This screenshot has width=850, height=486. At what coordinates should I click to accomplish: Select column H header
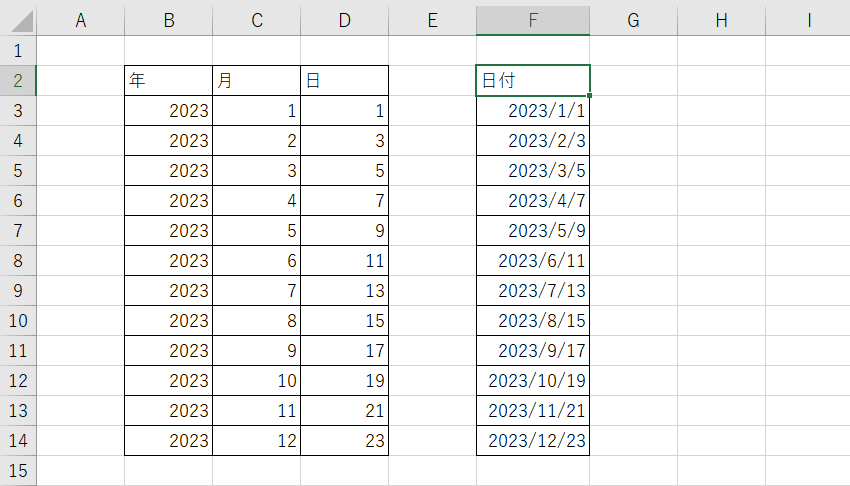click(721, 20)
